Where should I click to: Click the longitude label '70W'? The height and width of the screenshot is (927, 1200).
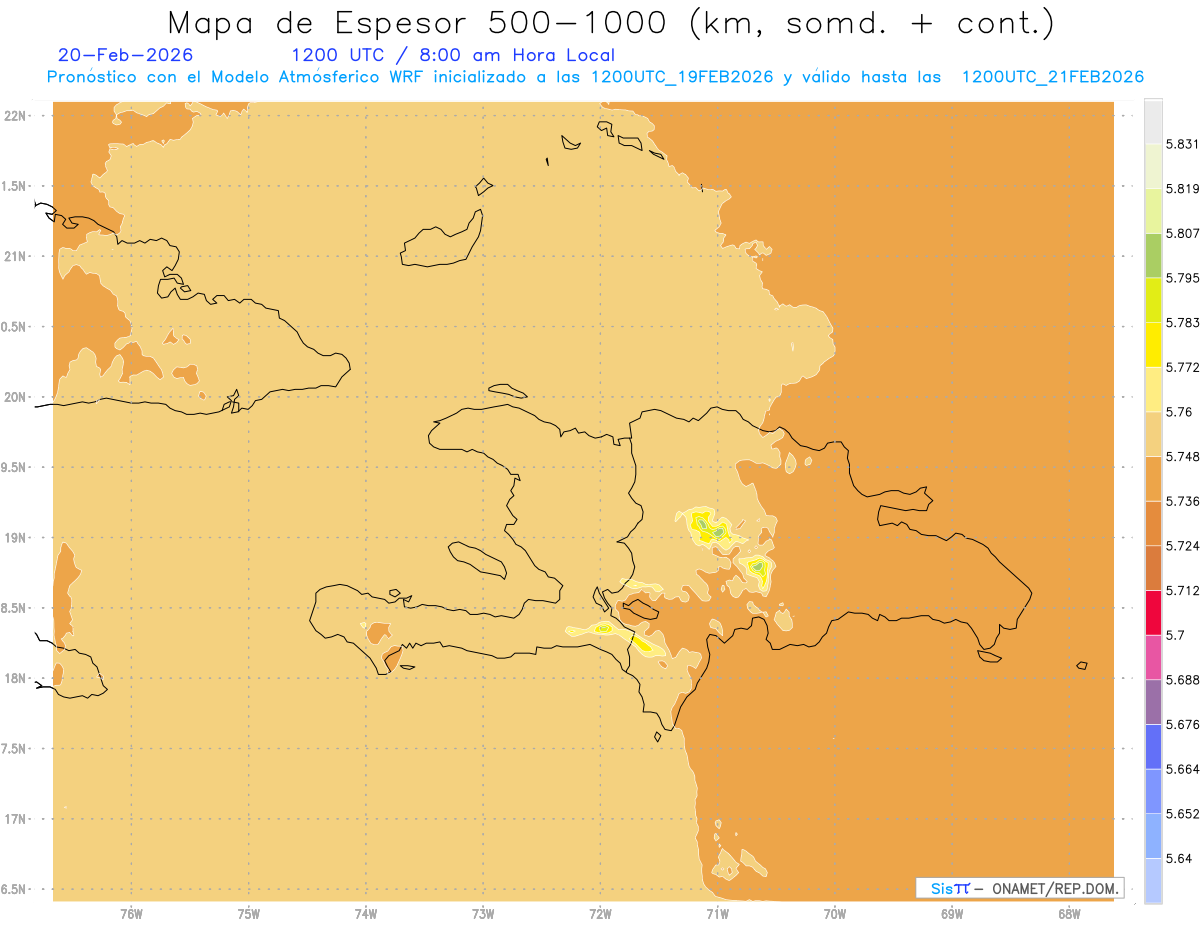pos(835,913)
